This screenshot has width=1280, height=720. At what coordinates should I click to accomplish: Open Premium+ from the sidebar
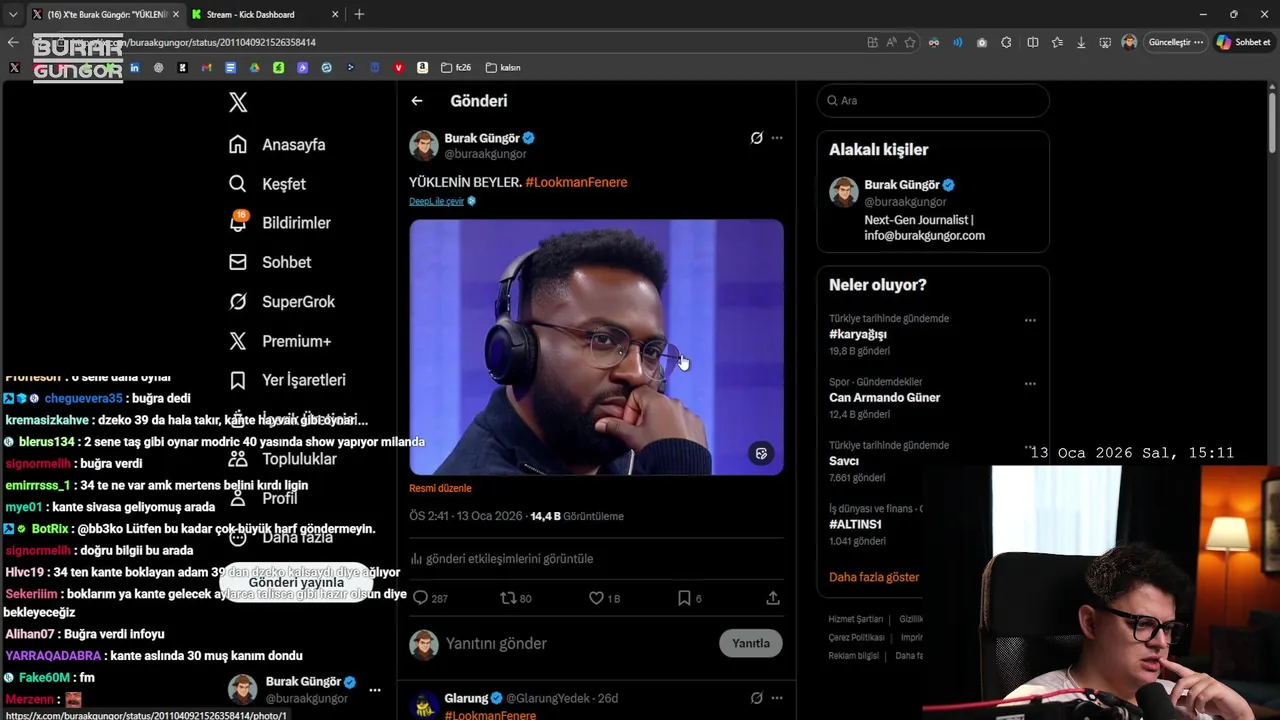(x=279, y=341)
